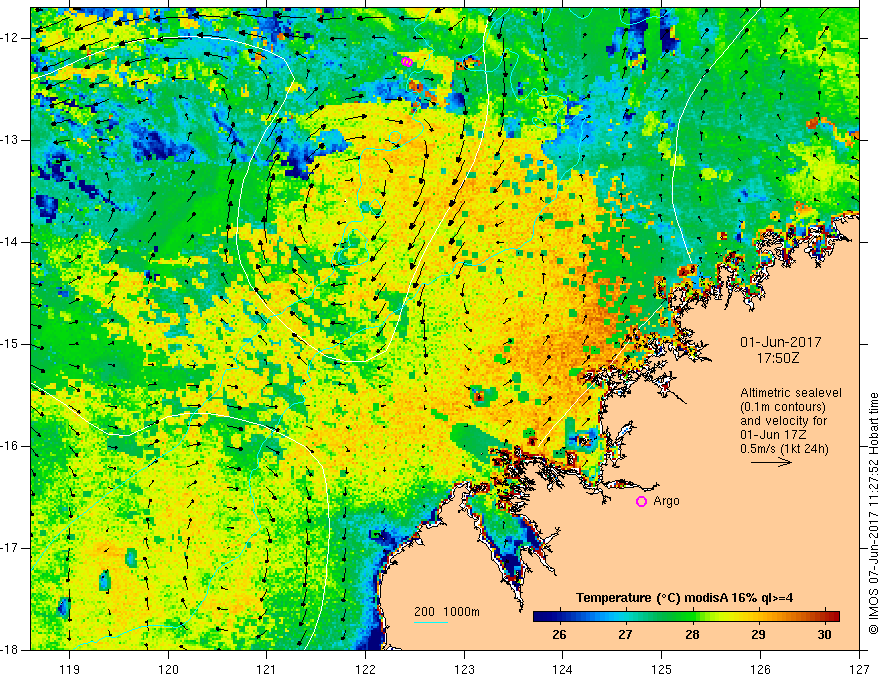Viewport: 880px width, 680px height.
Task: Click latitude axis label '-15'
Action: pos(11,344)
